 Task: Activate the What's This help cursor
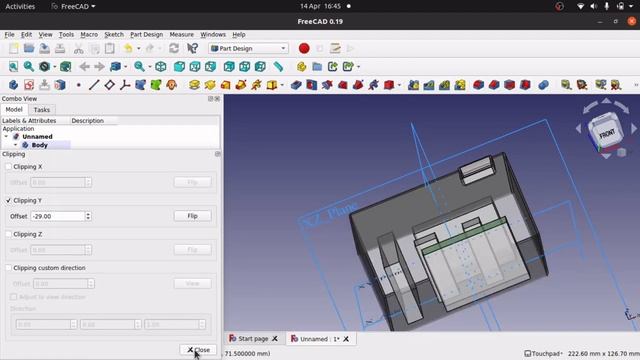(192, 49)
